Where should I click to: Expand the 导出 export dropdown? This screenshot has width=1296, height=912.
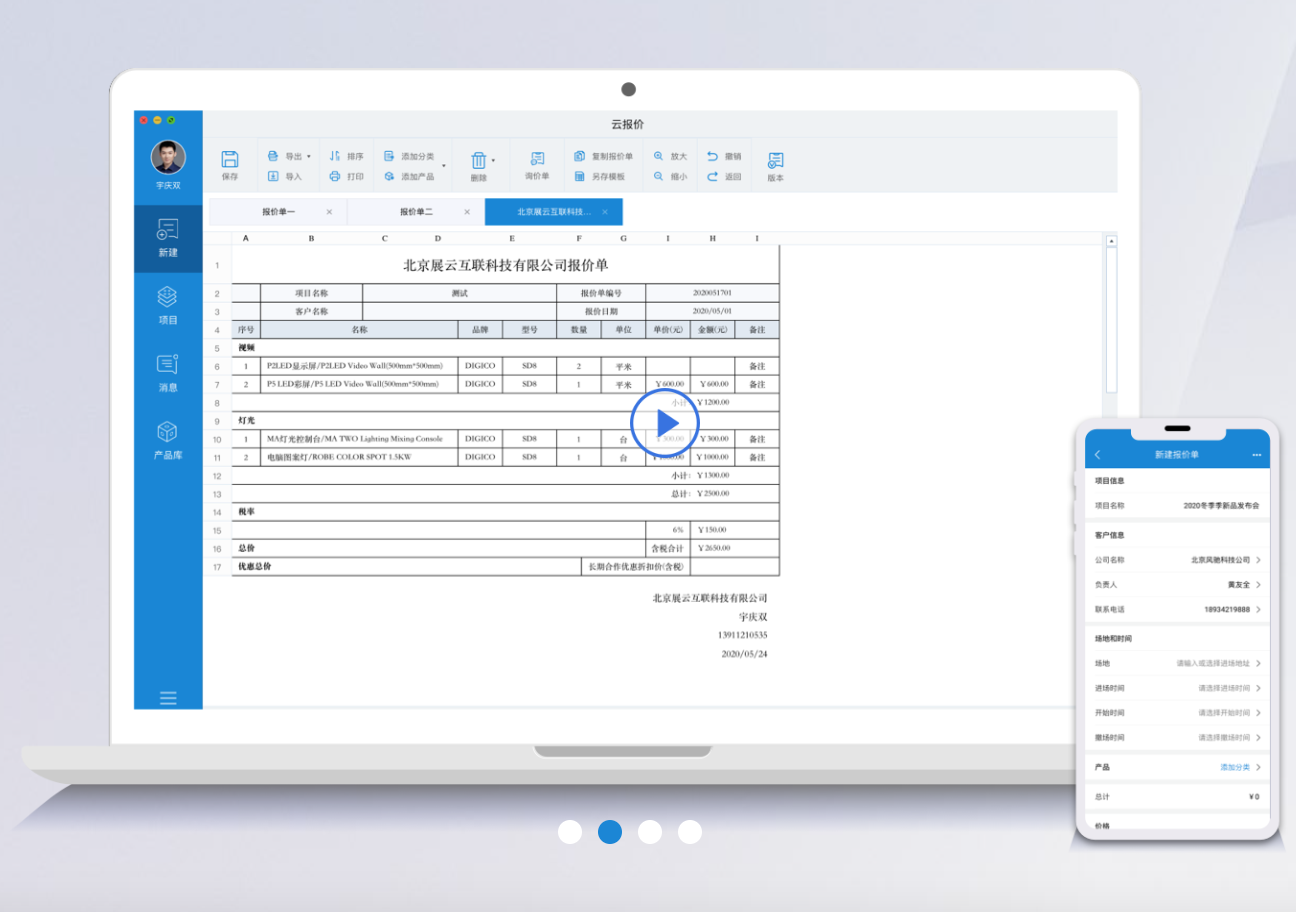(x=308, y=157)
